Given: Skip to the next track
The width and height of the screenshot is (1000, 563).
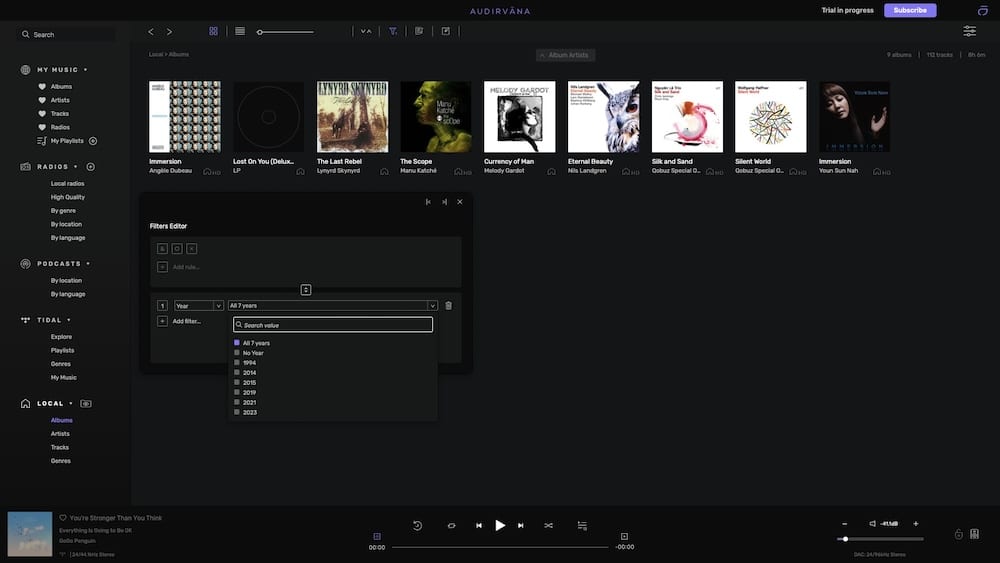Looking at the screenshot, I should pyautogui.click(x=520, y=525).
